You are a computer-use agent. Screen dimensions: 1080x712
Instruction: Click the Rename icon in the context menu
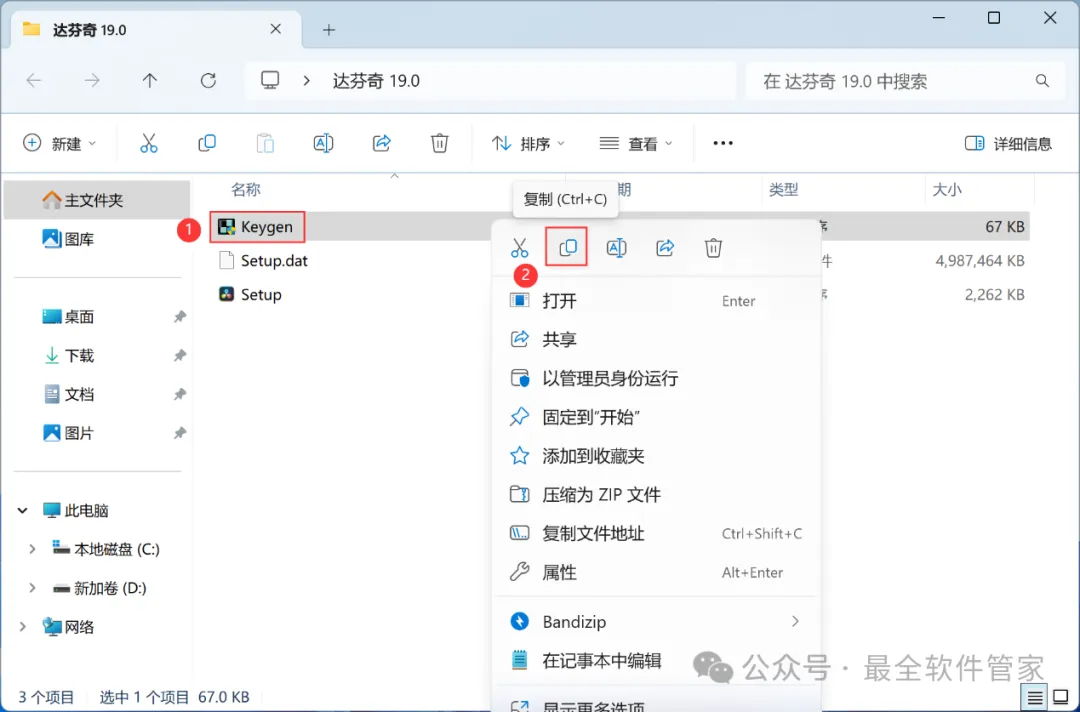(616, 248)
